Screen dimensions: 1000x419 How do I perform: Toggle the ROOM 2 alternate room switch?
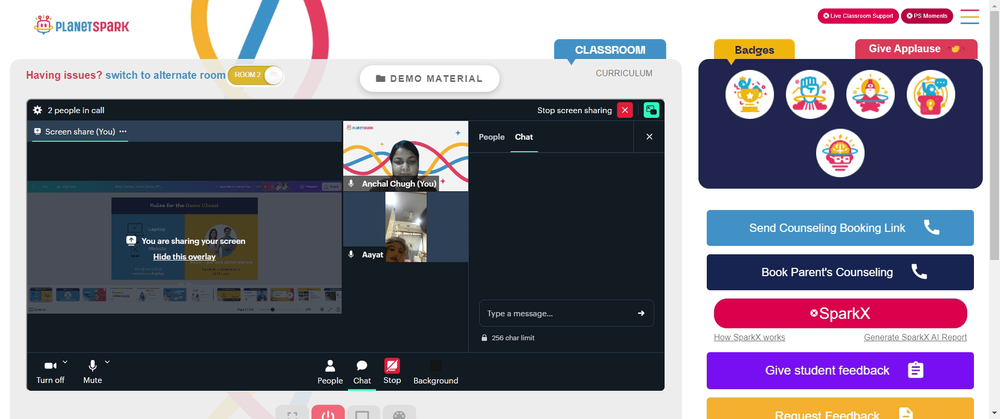coord(255,75)
